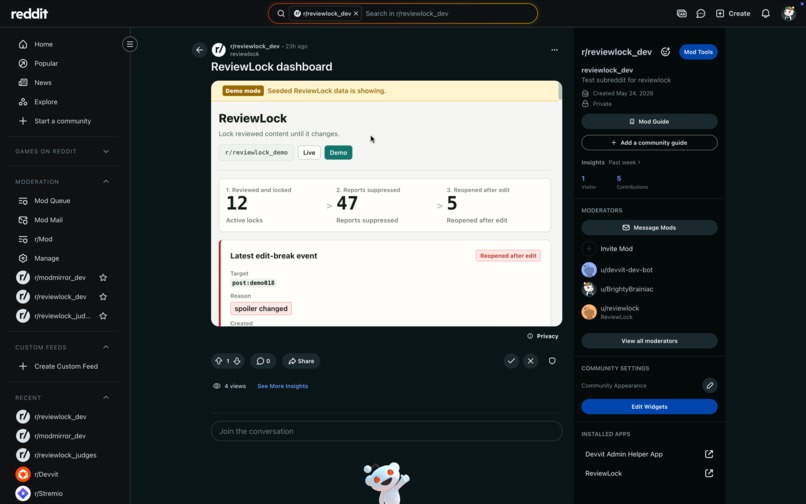Click the community emoji status icon
806x504 pixels.
point(665,52)
